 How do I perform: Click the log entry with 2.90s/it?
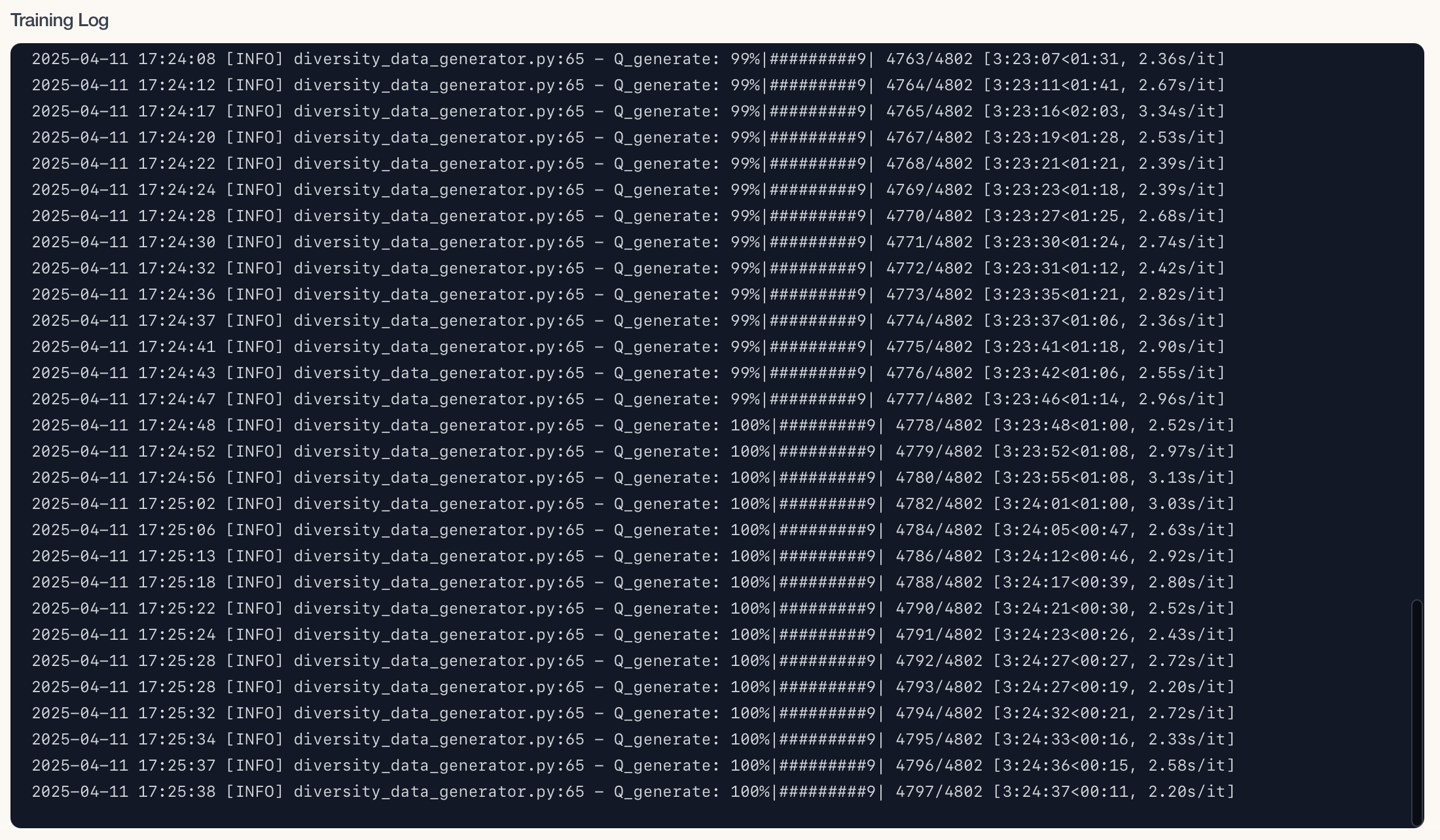coord(628,347)
